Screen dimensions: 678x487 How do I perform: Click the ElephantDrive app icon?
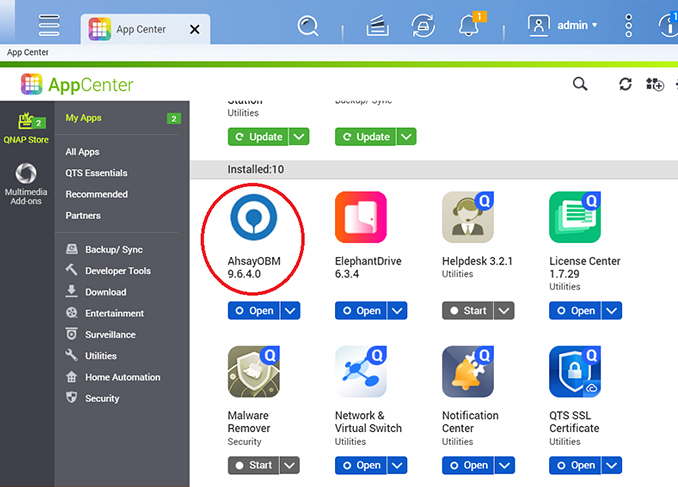tap(361, 217)
